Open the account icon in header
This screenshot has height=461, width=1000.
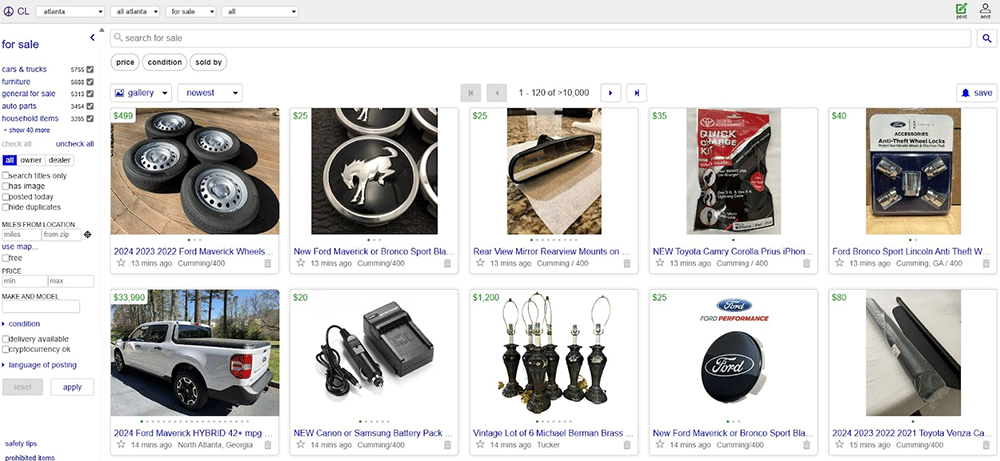tap(985, 10)
